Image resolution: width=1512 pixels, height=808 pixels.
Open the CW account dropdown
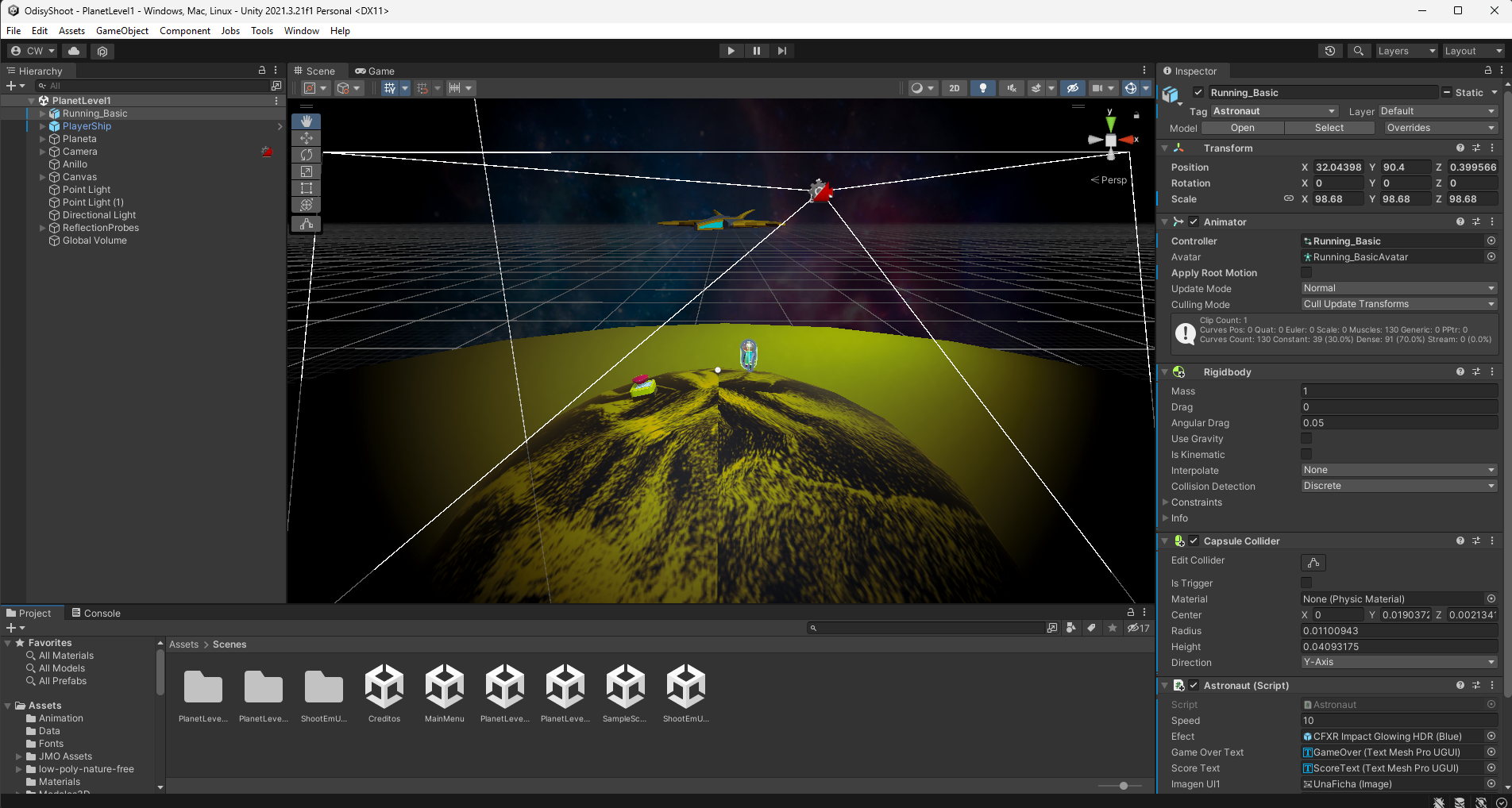click(33, 51)
